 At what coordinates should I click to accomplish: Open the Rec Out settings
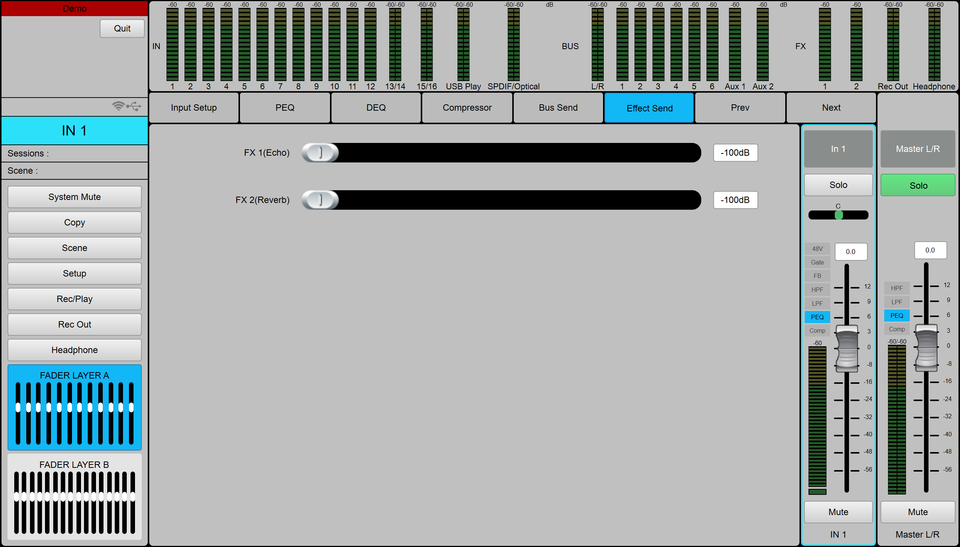75,325
